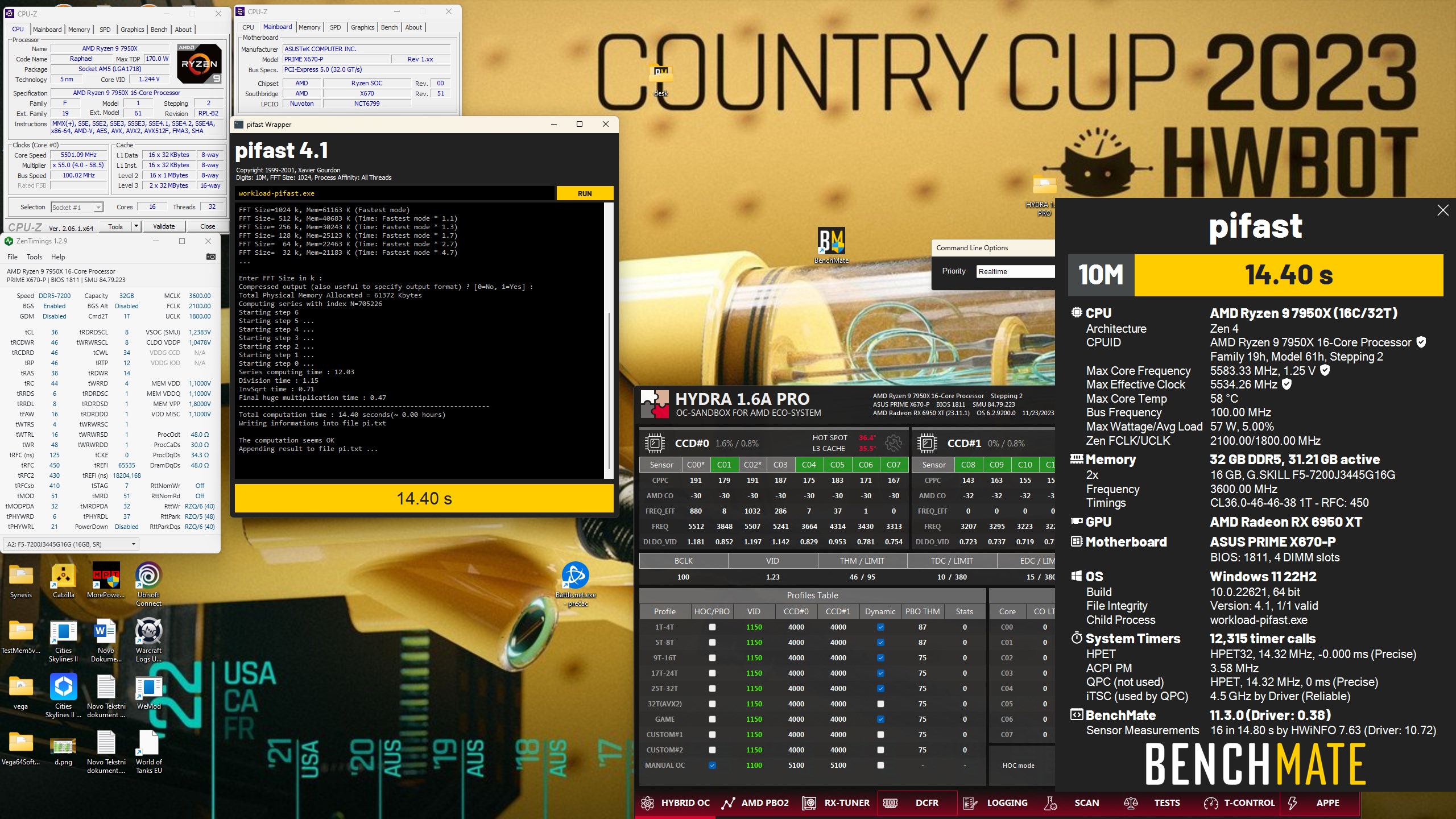Click the HOC mode label in HYDRA
The width and height of the screenshot is (1456, 819).
(x=1018, y=766)
